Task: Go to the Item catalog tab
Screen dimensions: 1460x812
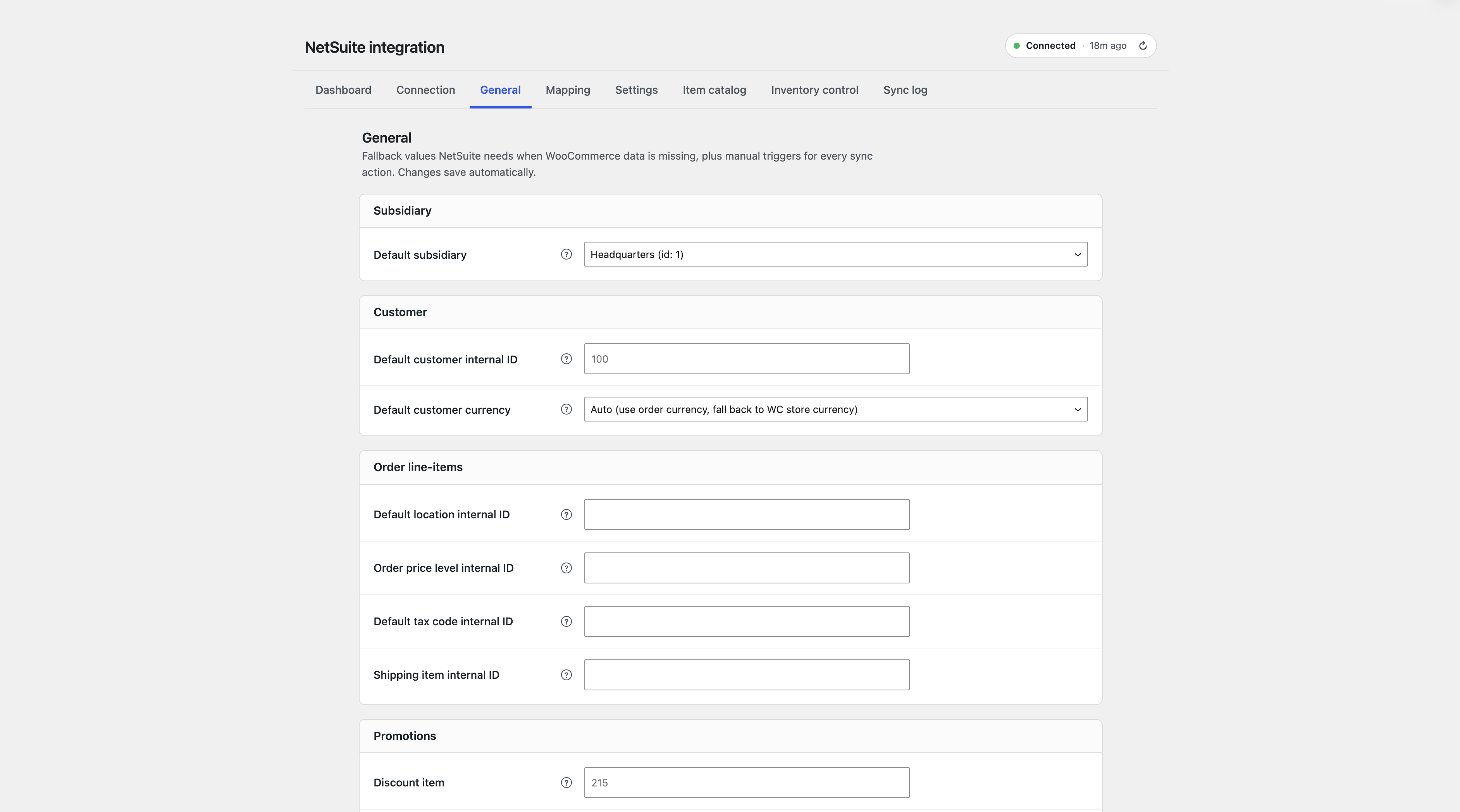Action: tap(714, 90)
